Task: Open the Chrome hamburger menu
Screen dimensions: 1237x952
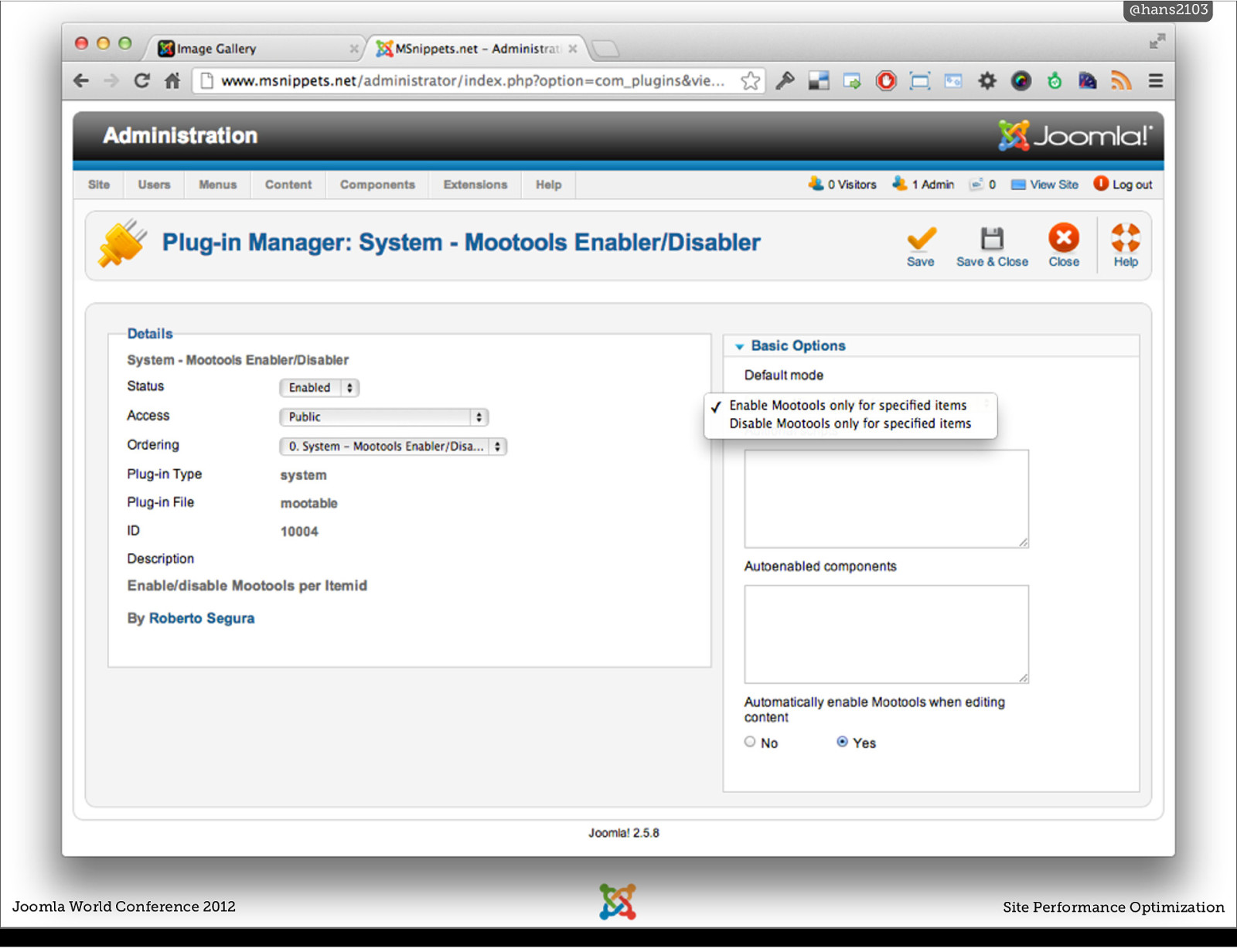Action: coord(1156,80)
